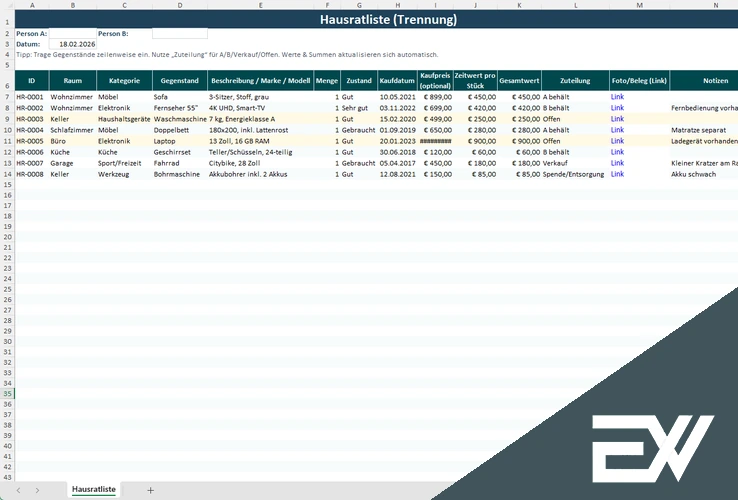This screenshot has height=500, width=738.
Task: Click the Person A input cell
Action: [x=72, y=33]
